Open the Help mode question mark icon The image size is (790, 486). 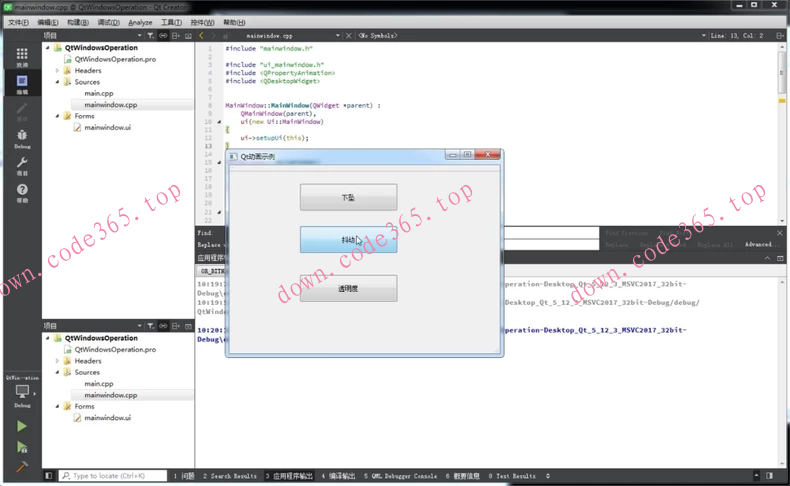21,192
